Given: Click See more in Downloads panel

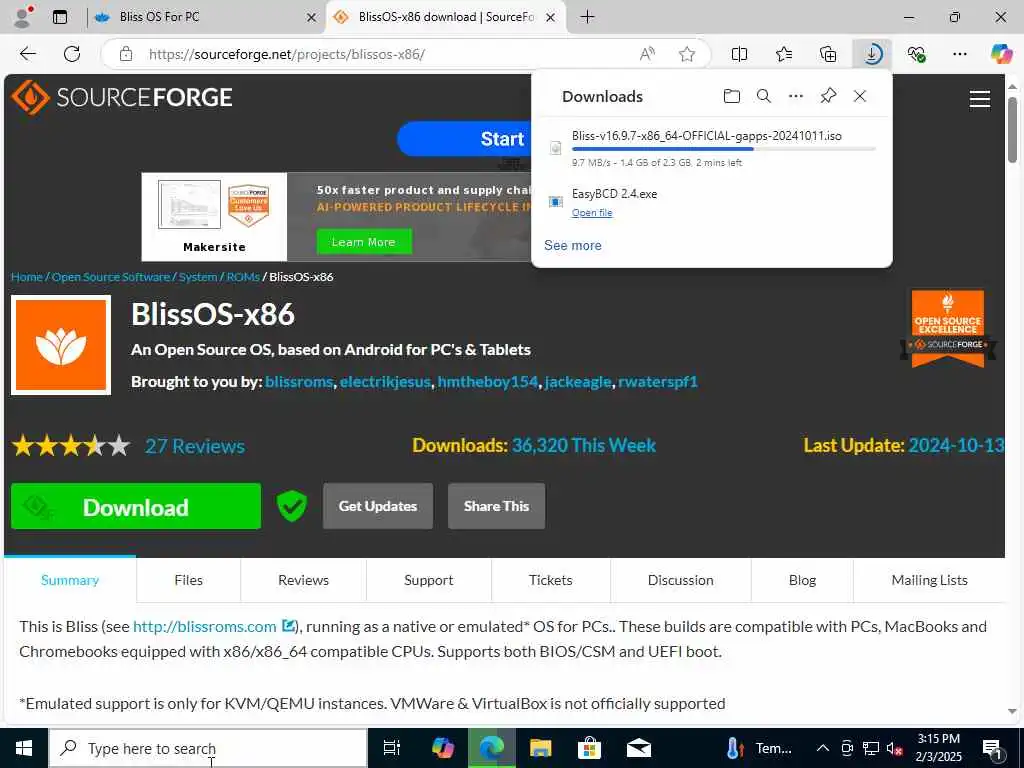Looking at the screenshot, I should click(x=573, y=246).
